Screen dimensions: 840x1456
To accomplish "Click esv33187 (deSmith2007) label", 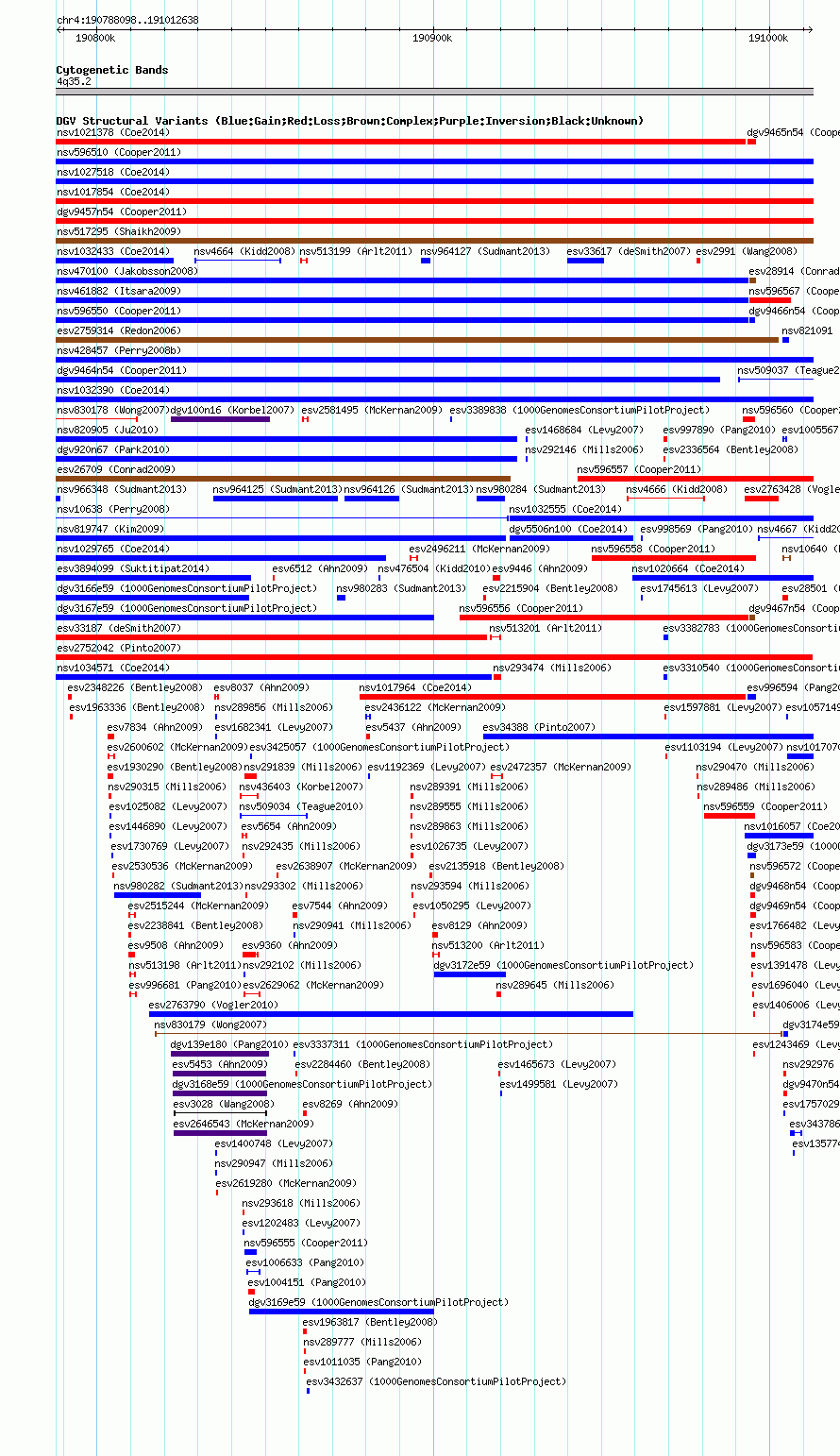I will pyautogui.click(x=119, y=628).
